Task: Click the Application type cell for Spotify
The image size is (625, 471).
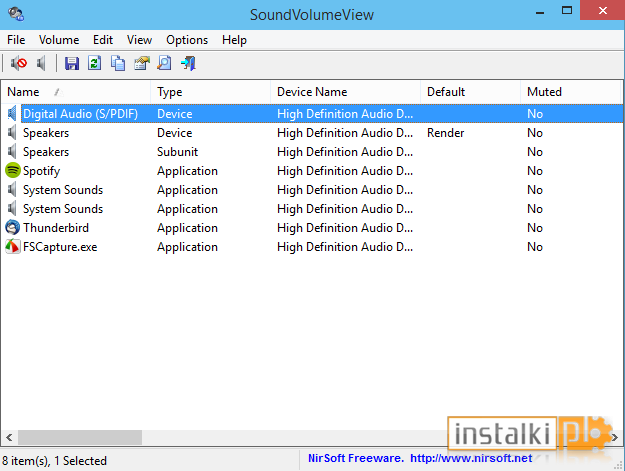Action: click(187, 171)
